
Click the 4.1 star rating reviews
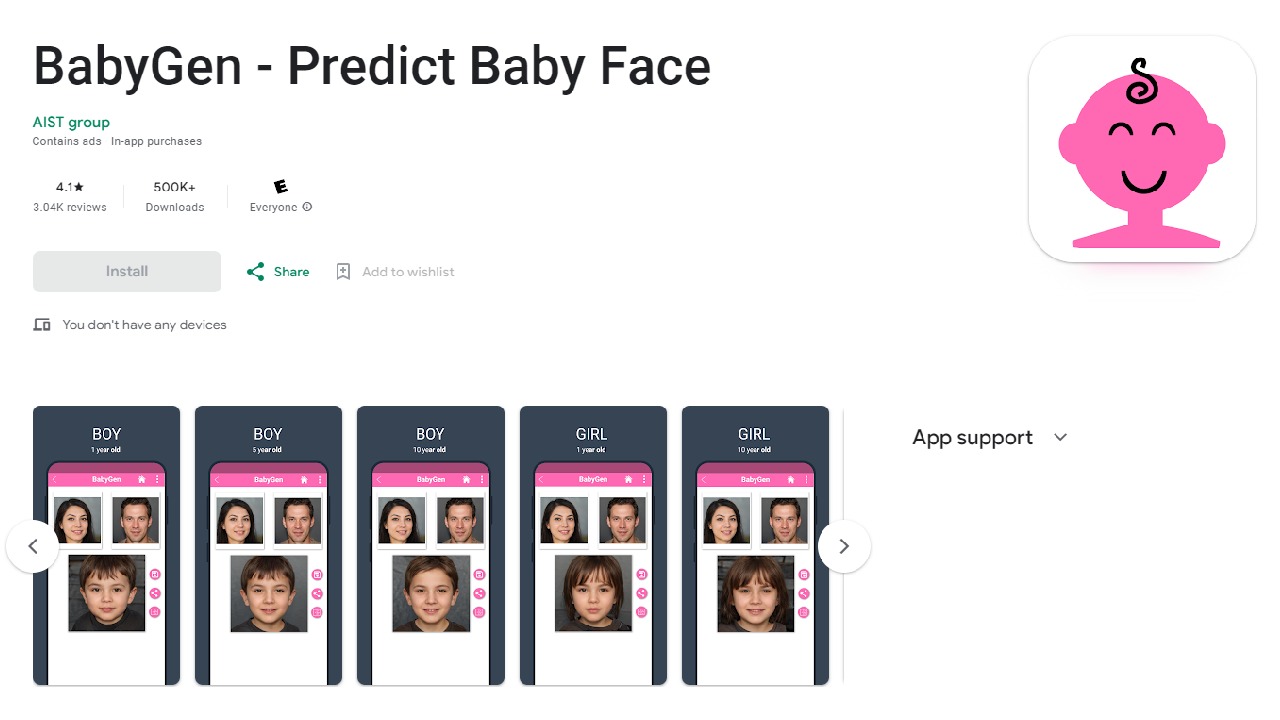pos(70,196)
